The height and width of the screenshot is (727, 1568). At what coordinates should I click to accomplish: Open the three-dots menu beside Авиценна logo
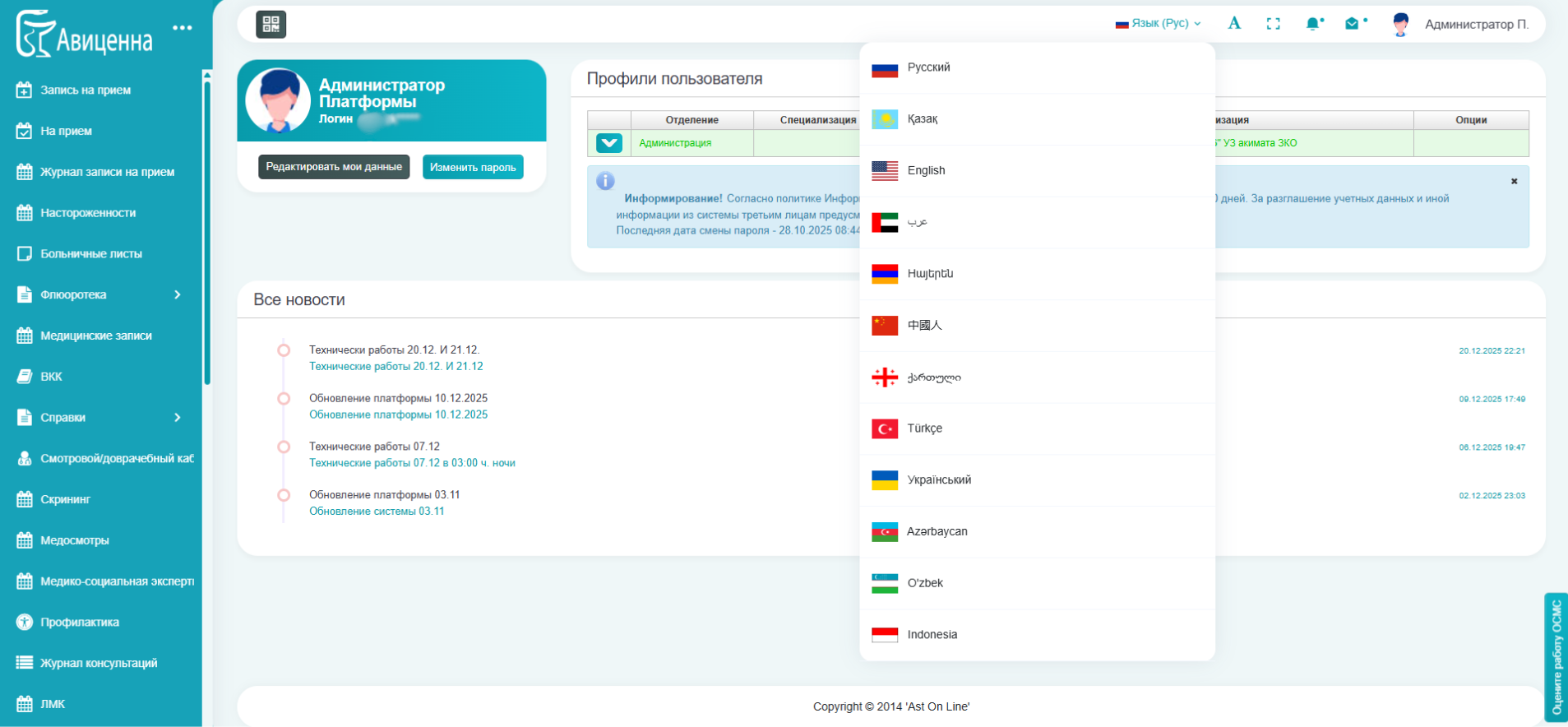click(x=183, y=28)
